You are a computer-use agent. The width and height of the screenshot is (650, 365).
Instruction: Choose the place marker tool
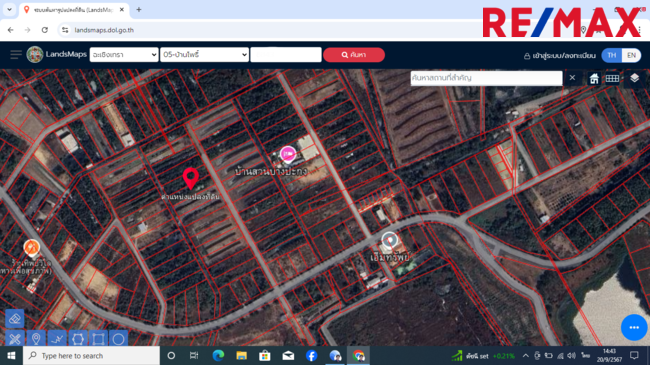click(x=36, y=339)
